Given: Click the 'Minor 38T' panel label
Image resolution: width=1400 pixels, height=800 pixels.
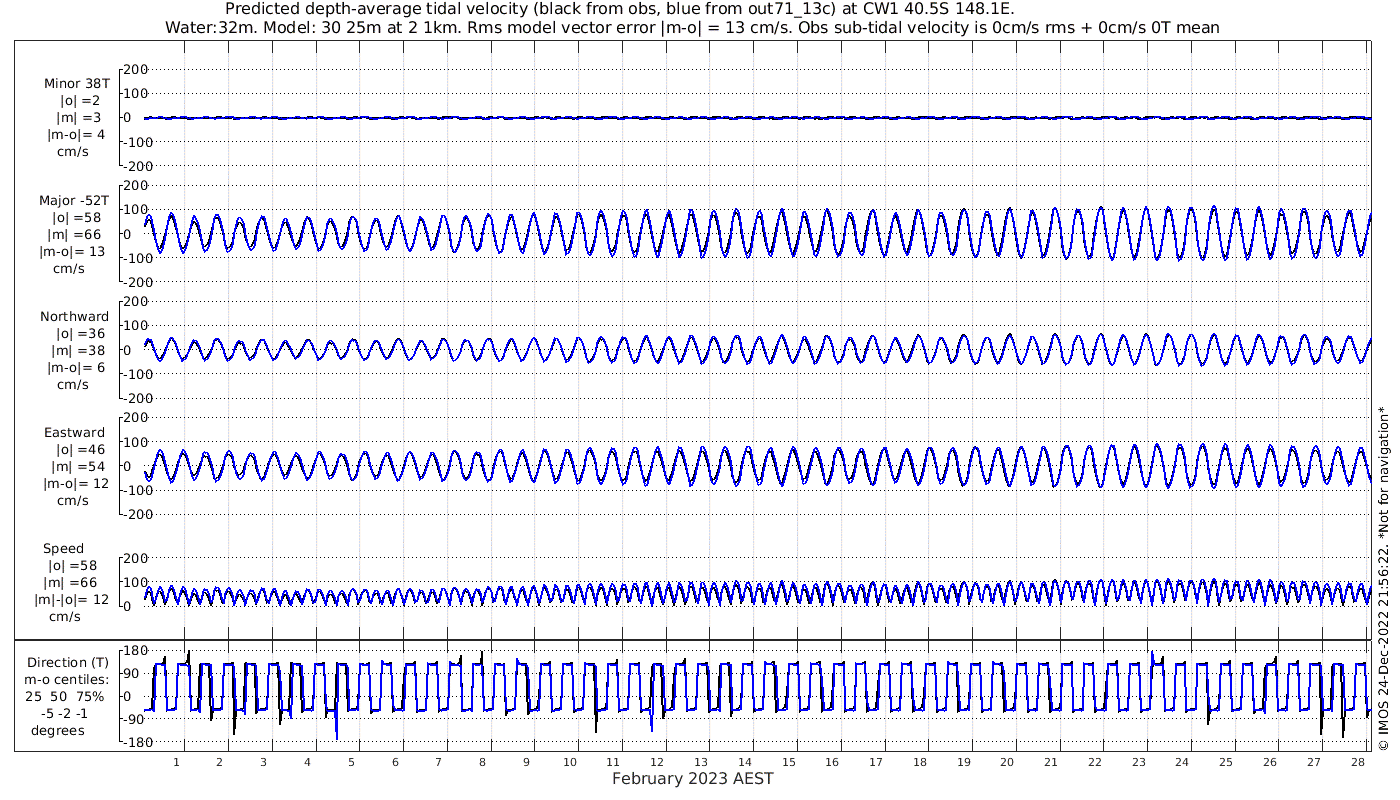Looking at the screenshot, I should click(x=77, y=84).
